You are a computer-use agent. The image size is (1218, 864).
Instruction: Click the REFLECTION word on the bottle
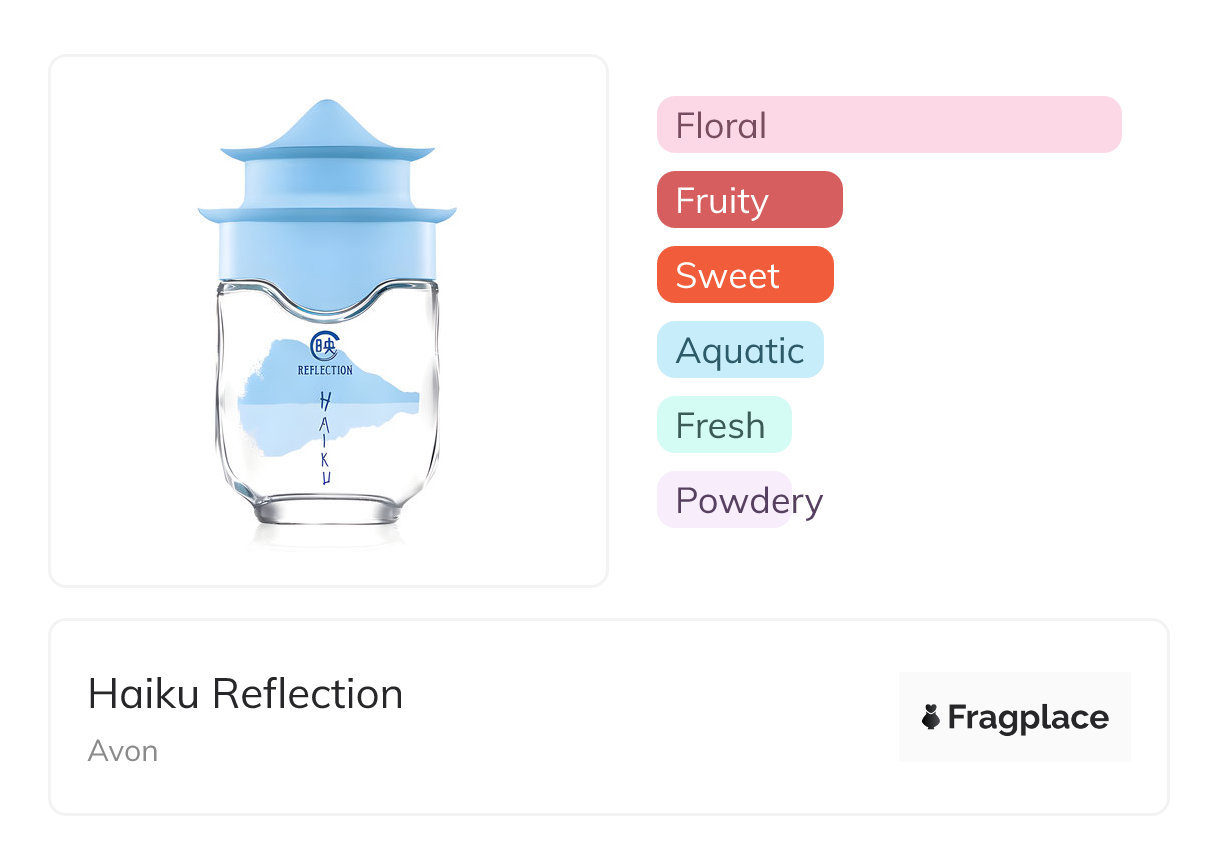[325, 370]
